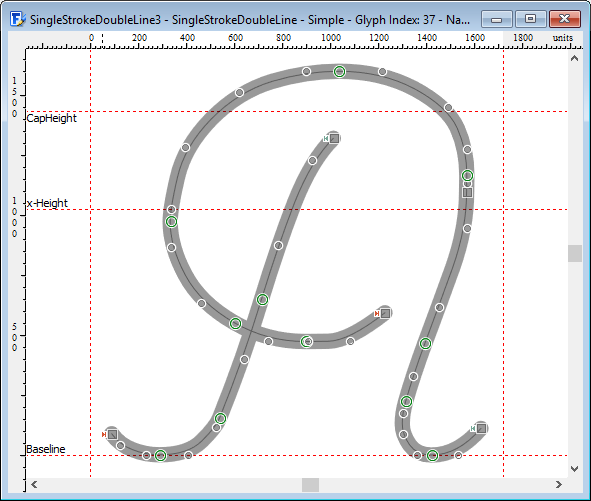Click the vertical scrollbar thumb

point(575,253)
